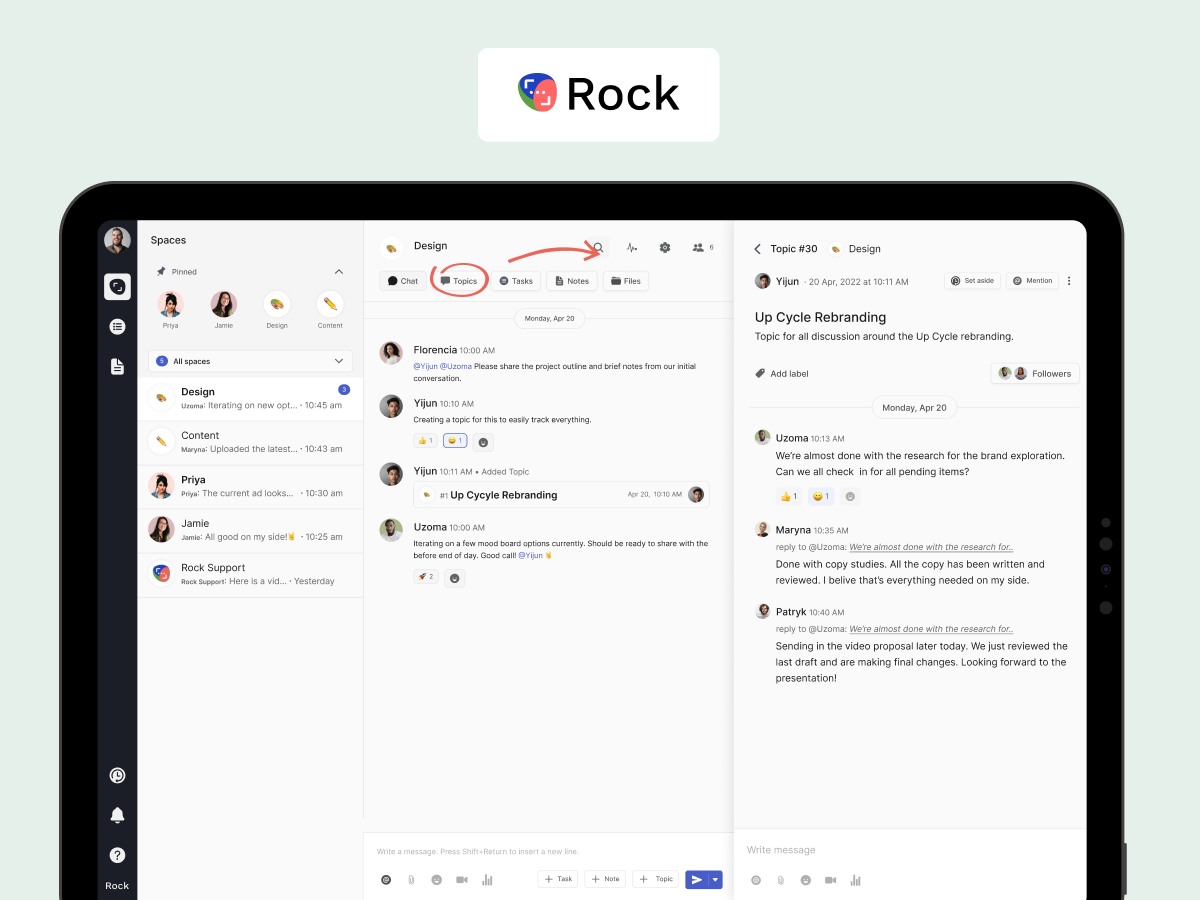Viewport: 1200px width, 900px height.
Task: Click the user profile avatar in left rail
Action: tap(117, 240)
